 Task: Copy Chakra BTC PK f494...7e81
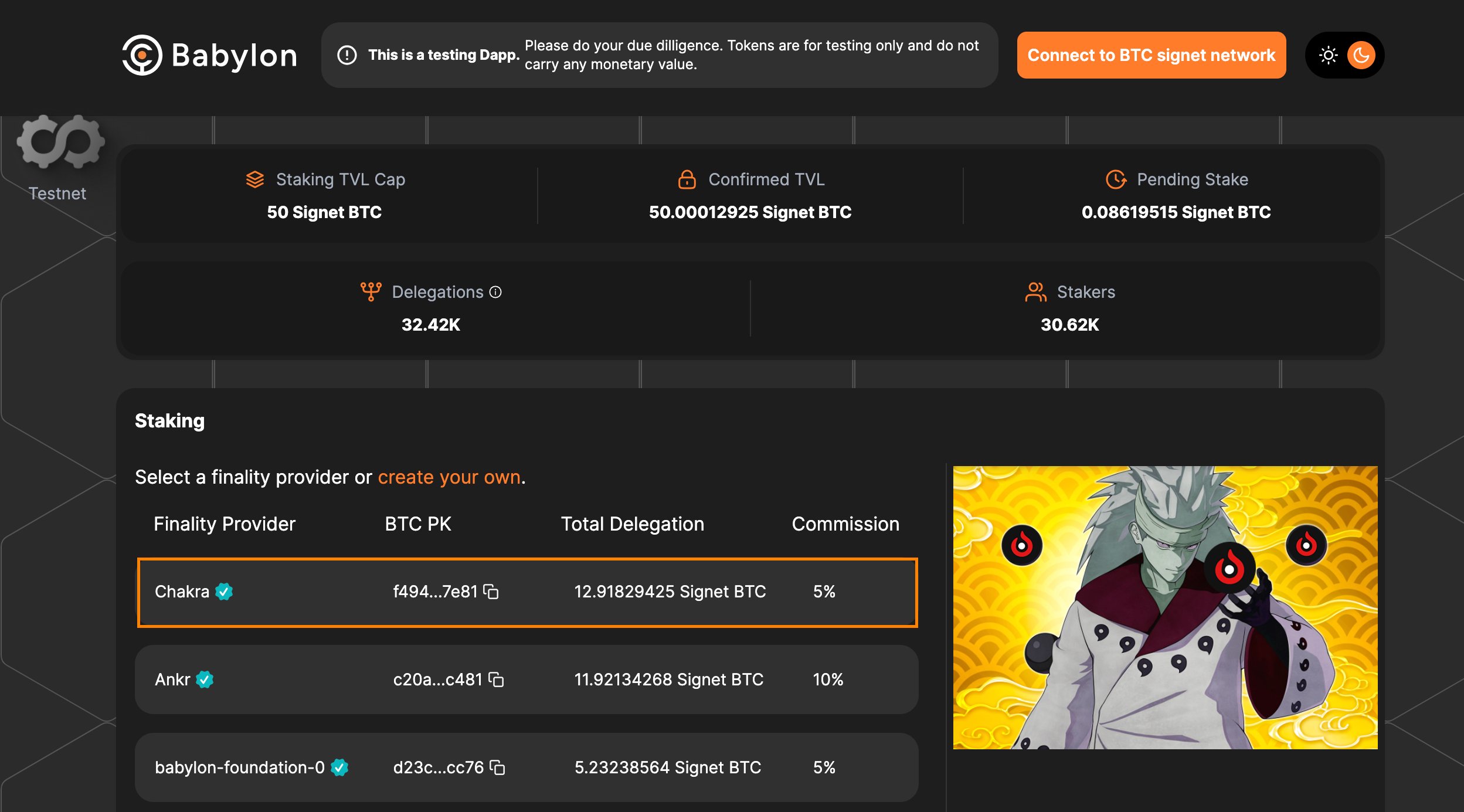pyautogui.click(x=491, y=592)
